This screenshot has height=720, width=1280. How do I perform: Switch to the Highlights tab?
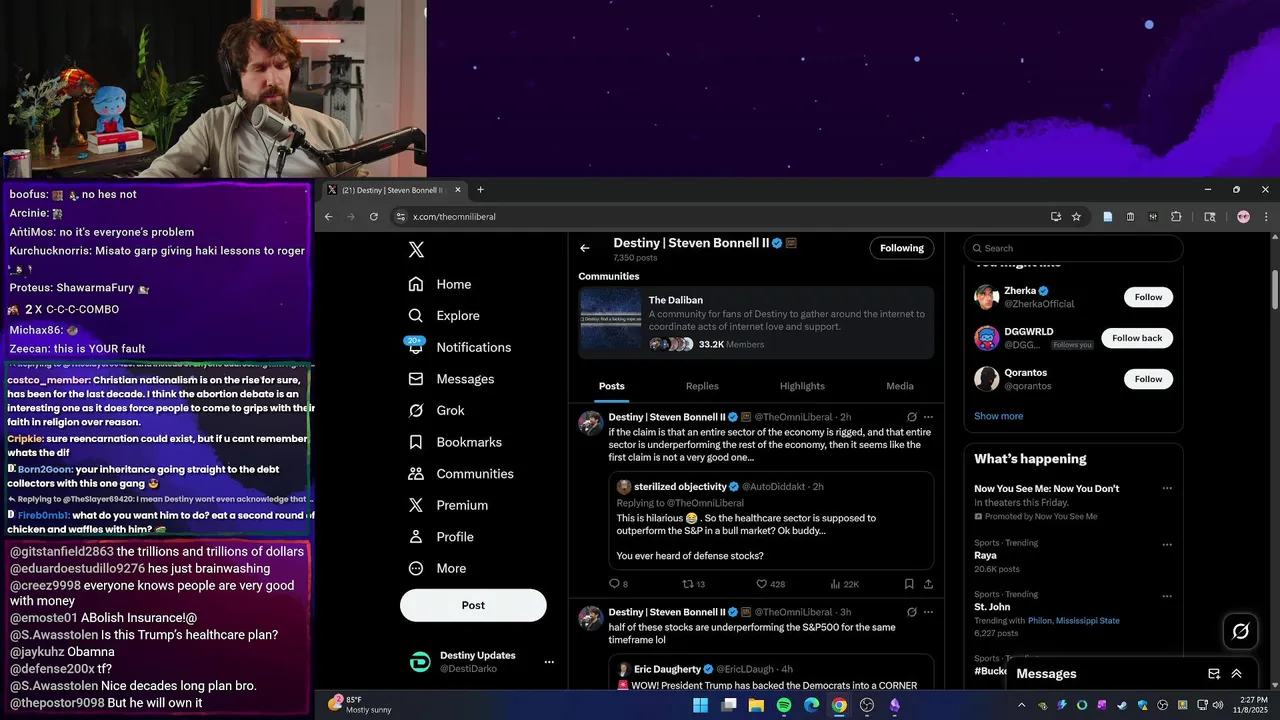[x=802, y=386]
